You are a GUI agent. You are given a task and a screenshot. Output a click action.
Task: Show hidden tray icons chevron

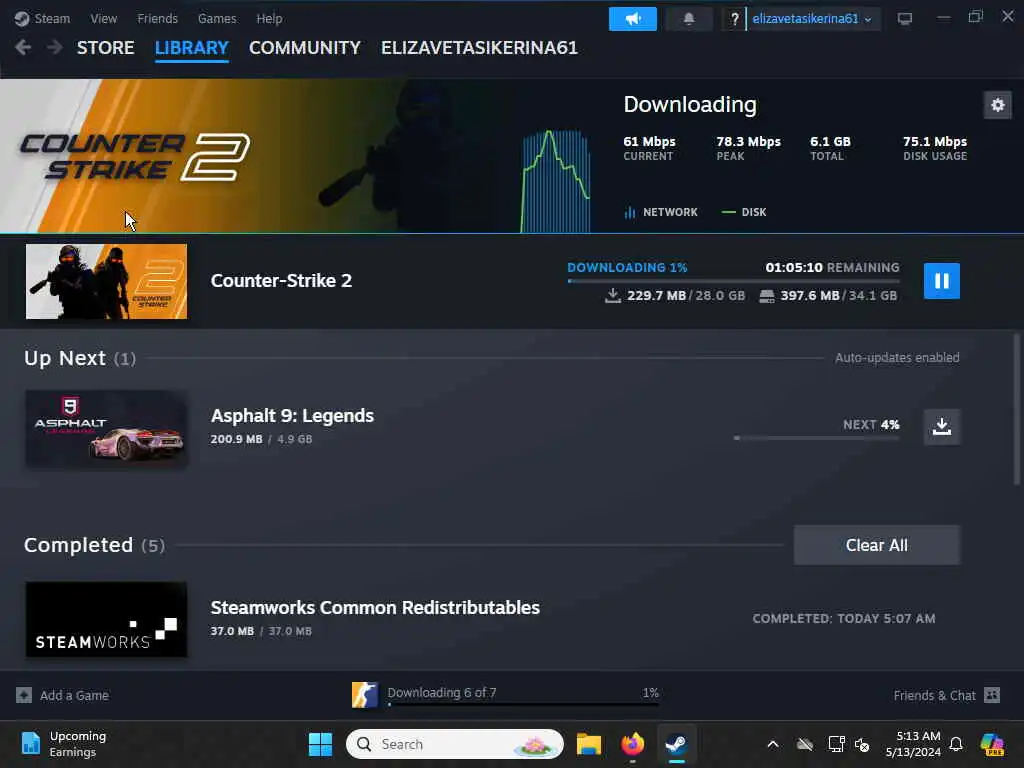773,744
